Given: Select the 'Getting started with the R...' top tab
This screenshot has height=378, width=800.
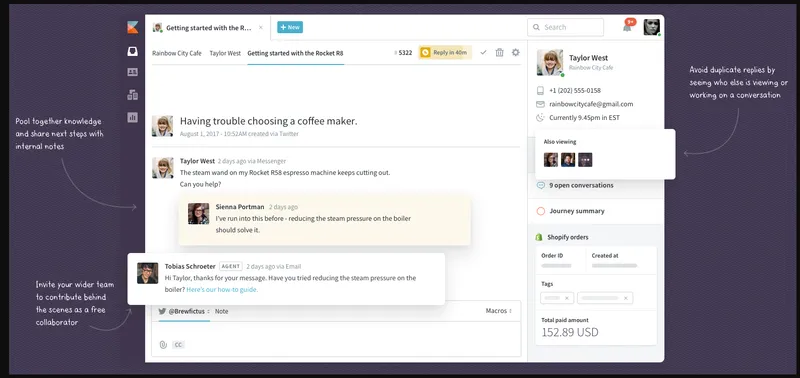Looking at the screenshot, I should pyautogui.click(x=209, y=28).
